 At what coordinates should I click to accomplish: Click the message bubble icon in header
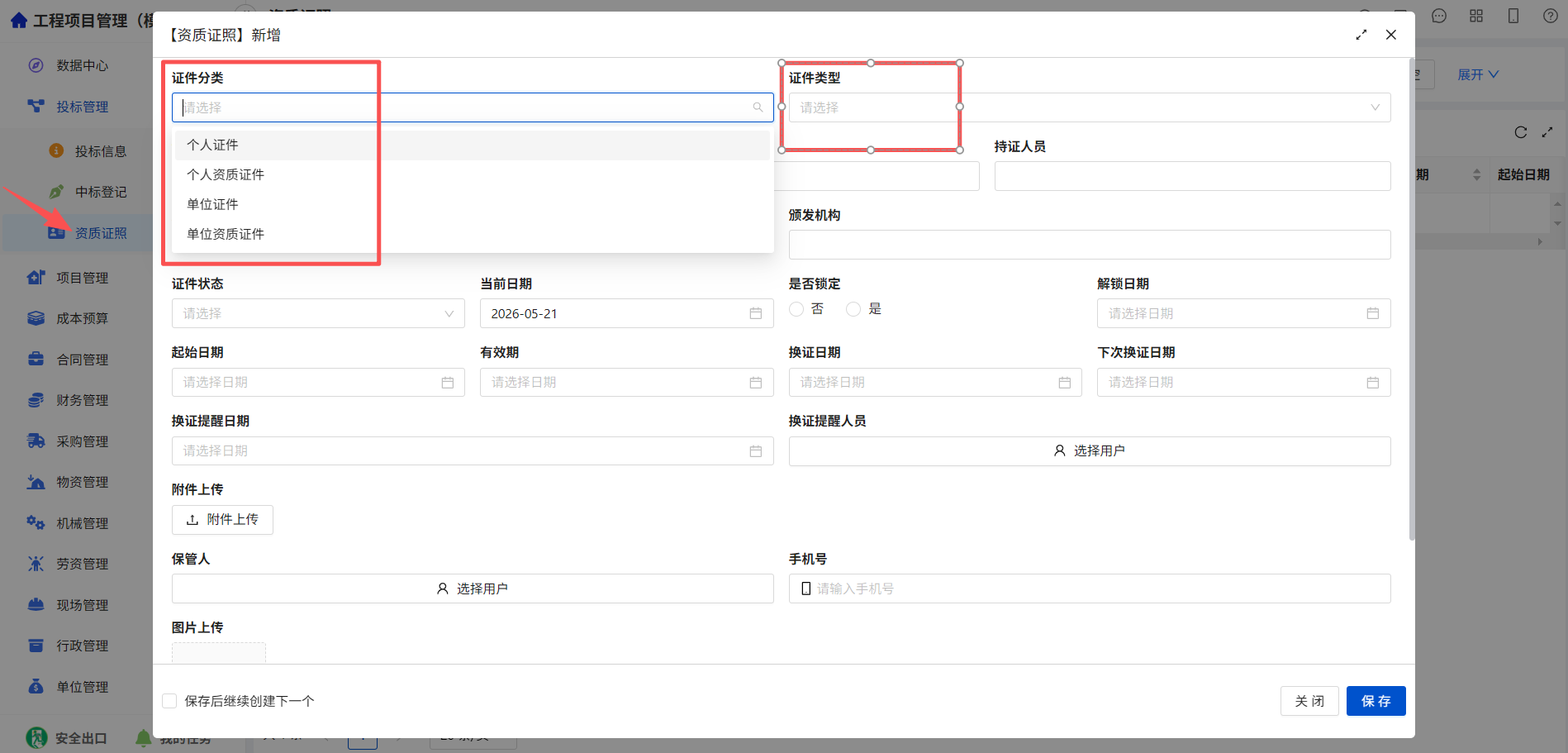pyautogui.click(x=1439, y=16)
